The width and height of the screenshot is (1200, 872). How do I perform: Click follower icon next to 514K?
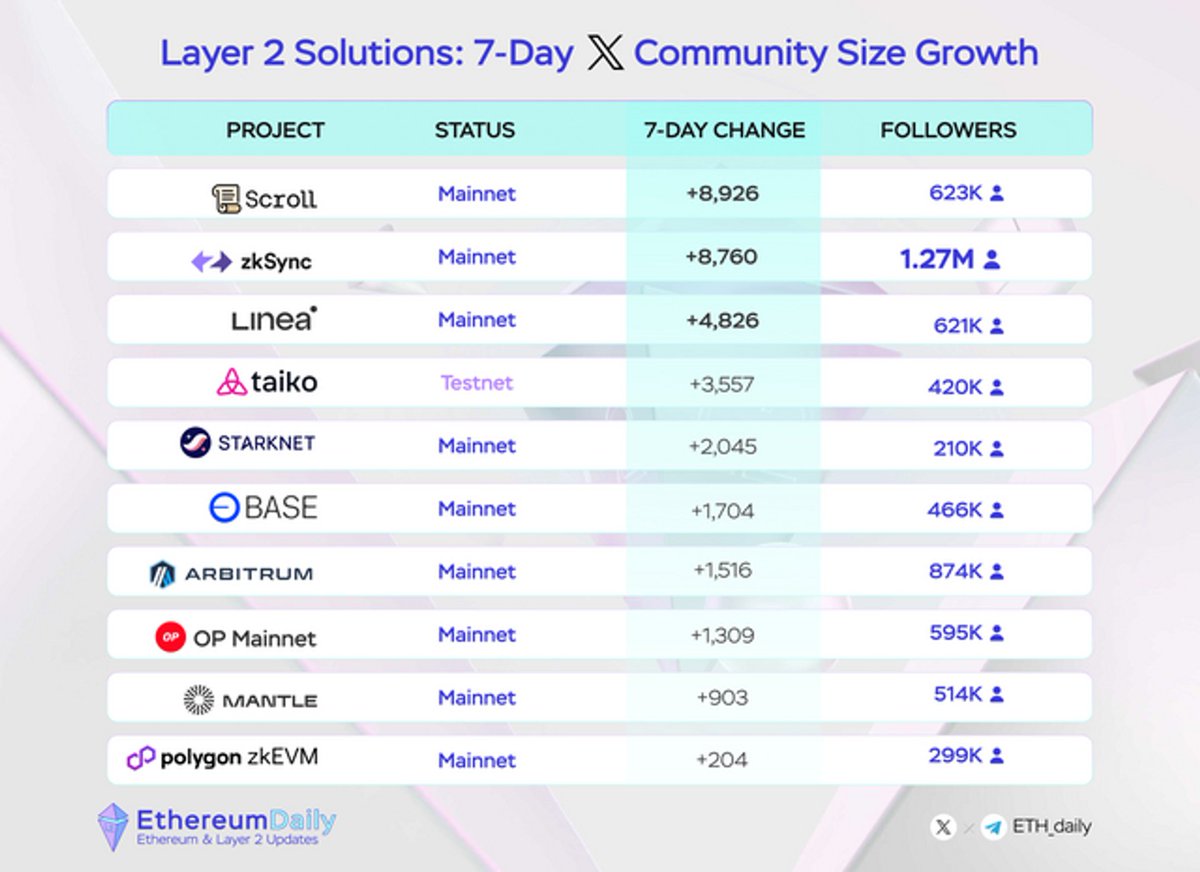(996, 695)
